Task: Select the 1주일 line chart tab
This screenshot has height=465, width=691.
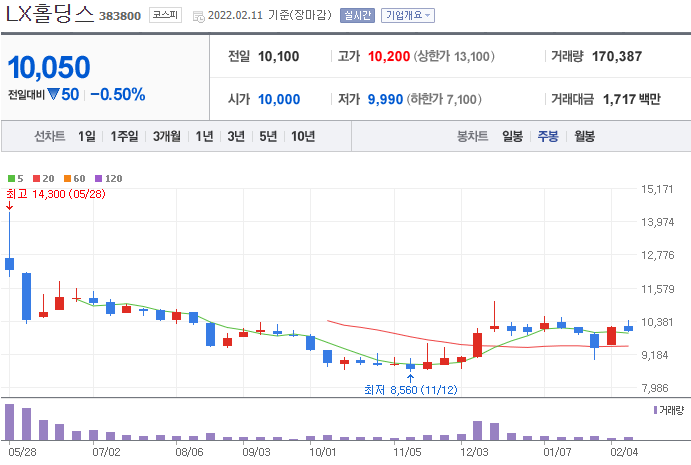Action: [124, 136]
